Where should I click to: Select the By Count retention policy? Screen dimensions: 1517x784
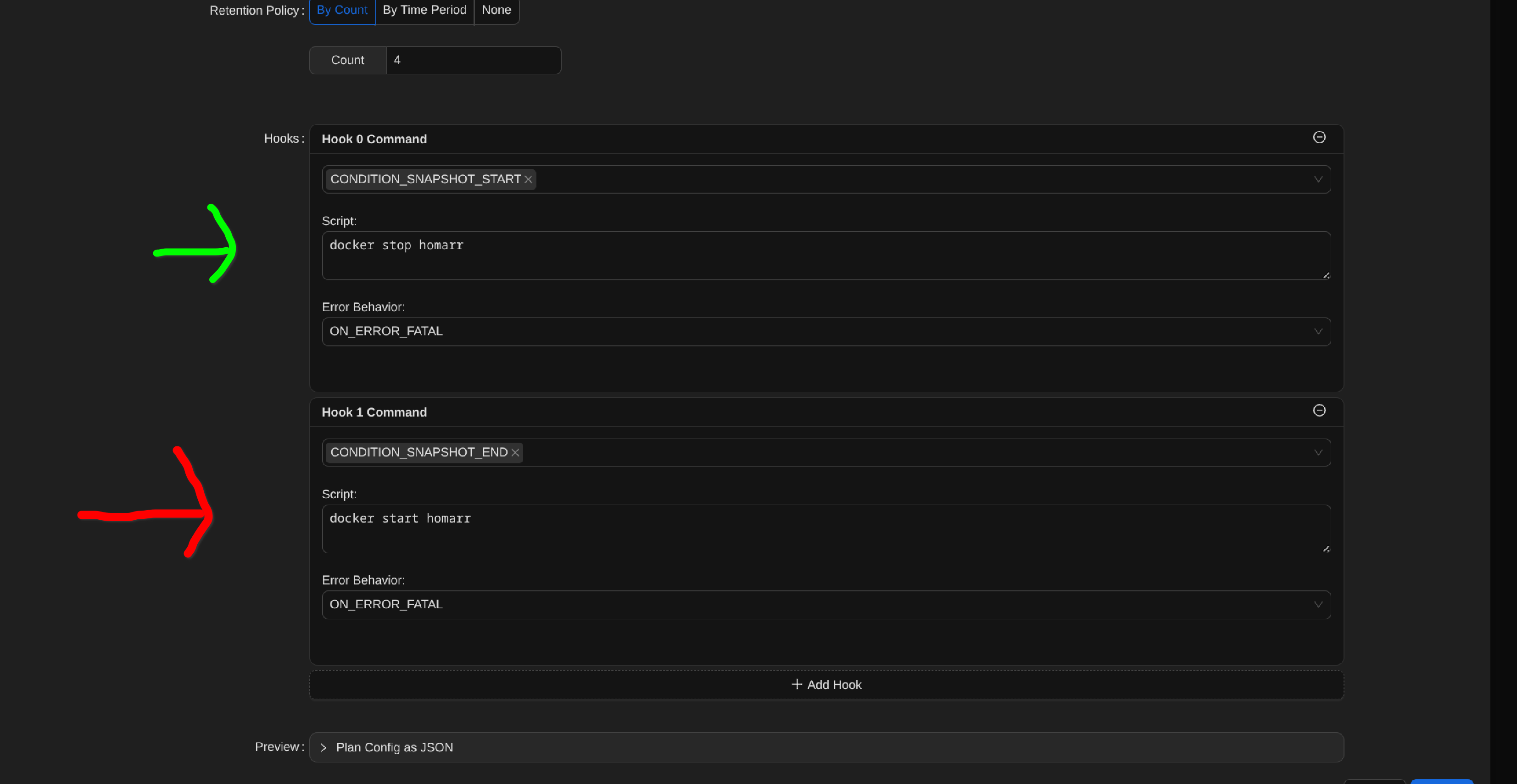(341, 10)
